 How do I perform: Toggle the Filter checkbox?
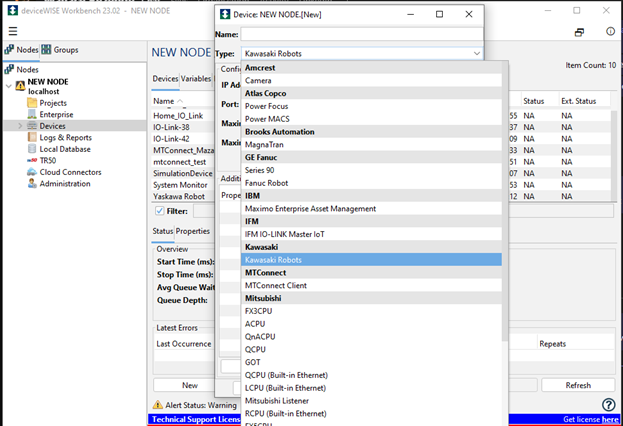click(160, 211)
